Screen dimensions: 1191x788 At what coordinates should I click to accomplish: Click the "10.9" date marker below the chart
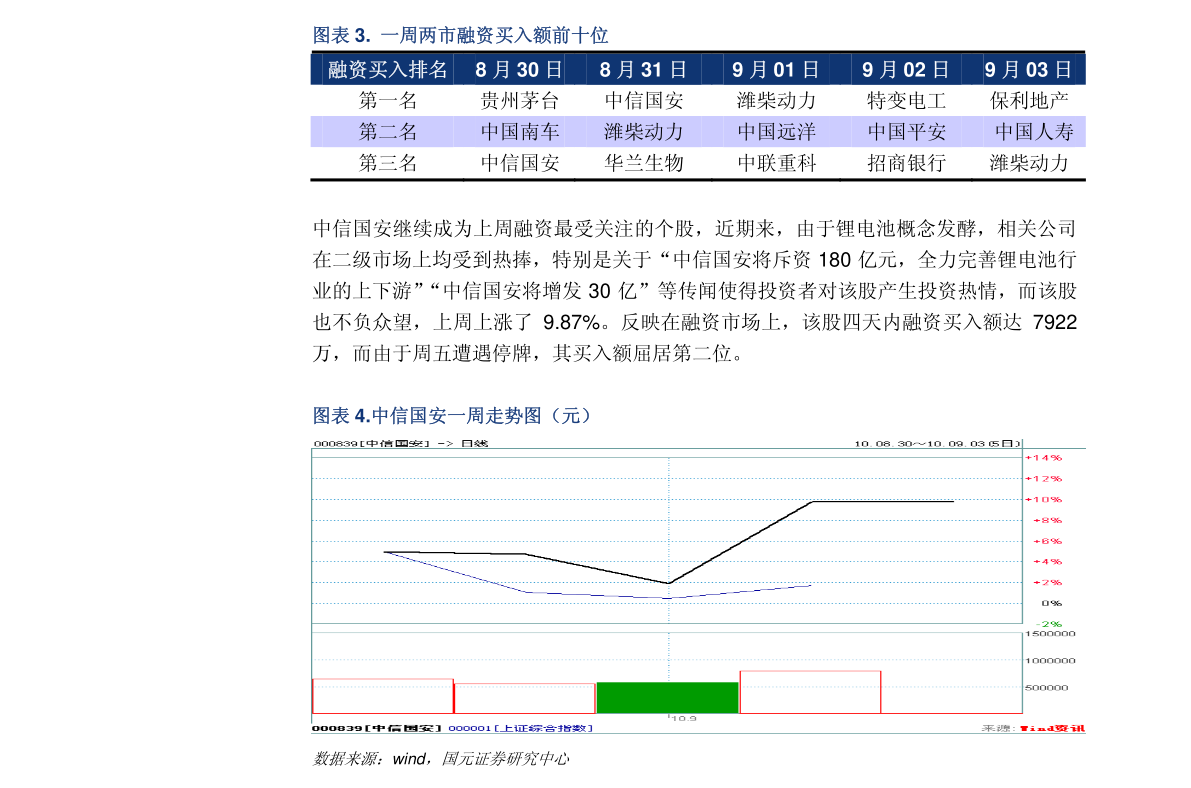(x=684, y=718)
